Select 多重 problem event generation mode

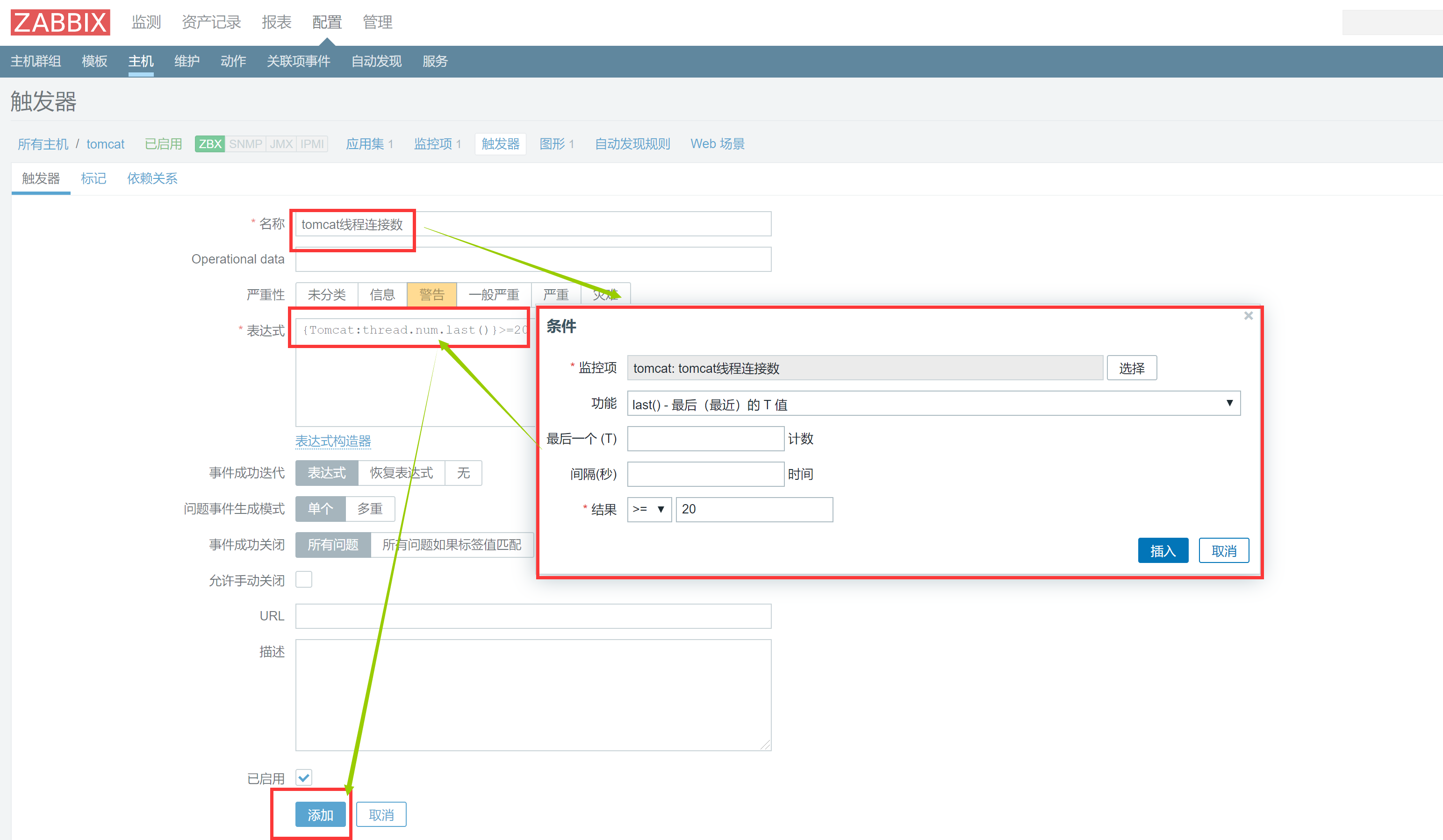[x=370, y=509]
